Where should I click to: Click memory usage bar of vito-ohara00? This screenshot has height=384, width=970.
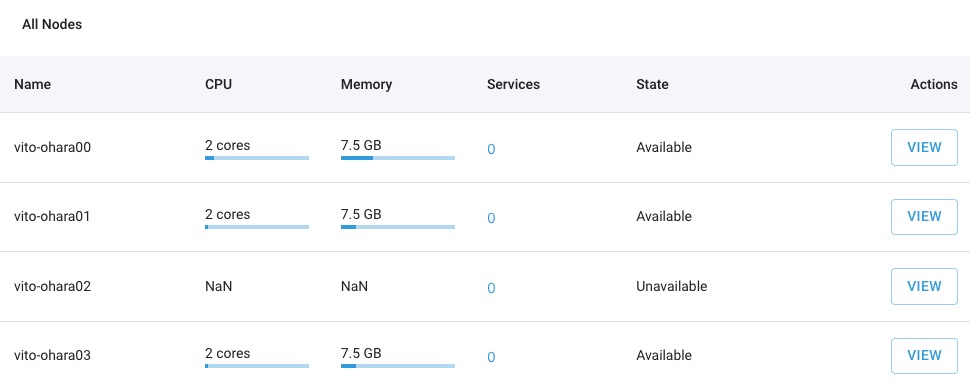(398, 158)
